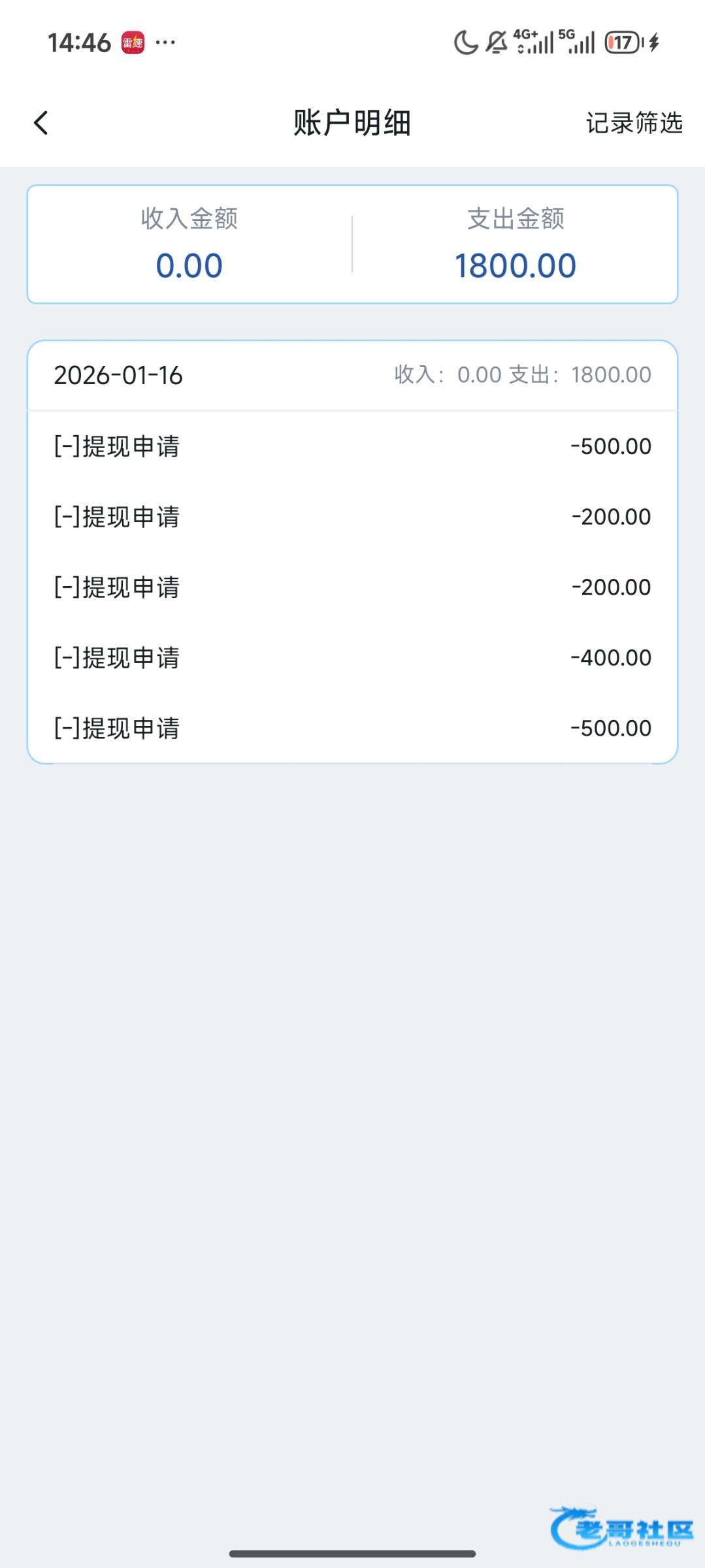The height and width of the screenshot is (1568, 705).
Task: Tap the 4G+ signal strength icon
Action: [535, 42]
